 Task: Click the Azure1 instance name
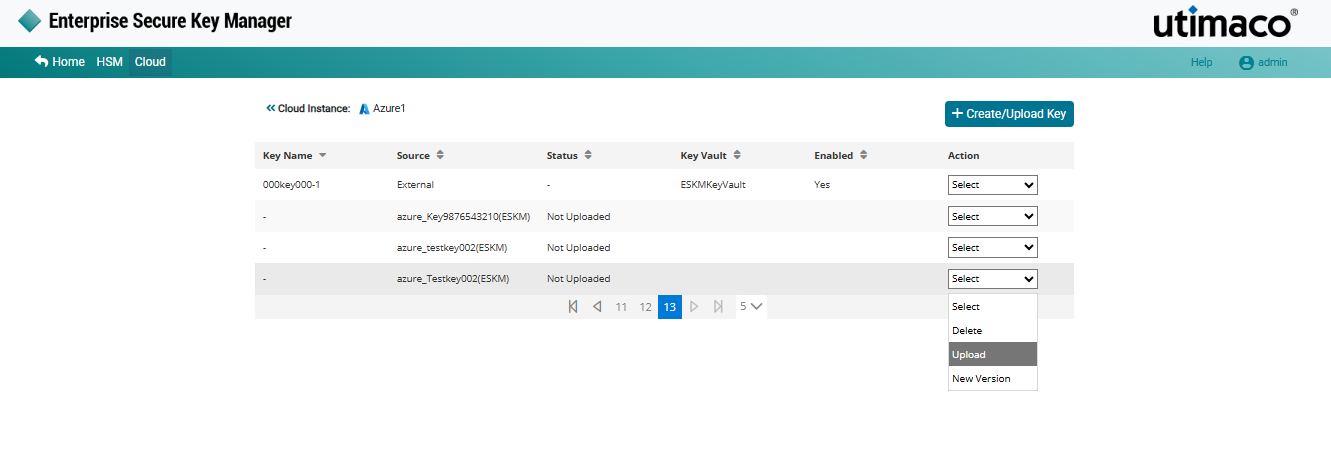(390, 108)
